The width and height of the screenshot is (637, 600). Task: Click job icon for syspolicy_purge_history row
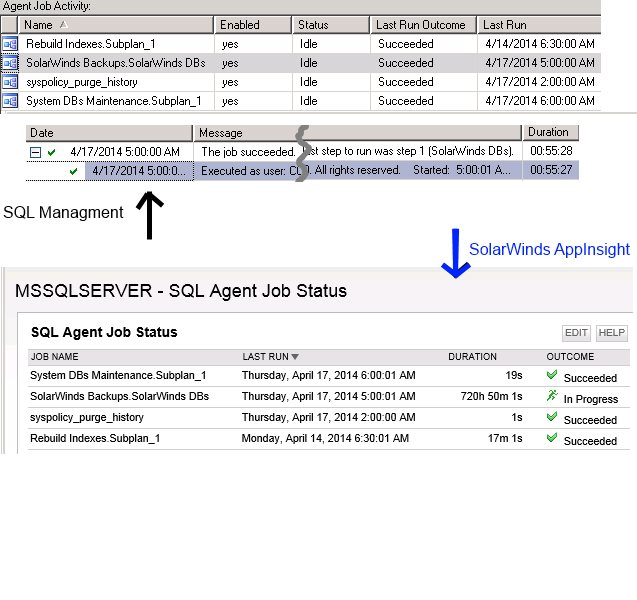point(10,82)
